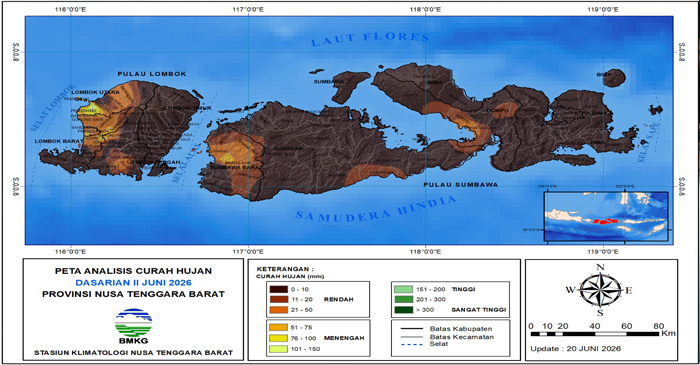Select the DOMPU regency label
700x365 pixels.
point(498,110)
